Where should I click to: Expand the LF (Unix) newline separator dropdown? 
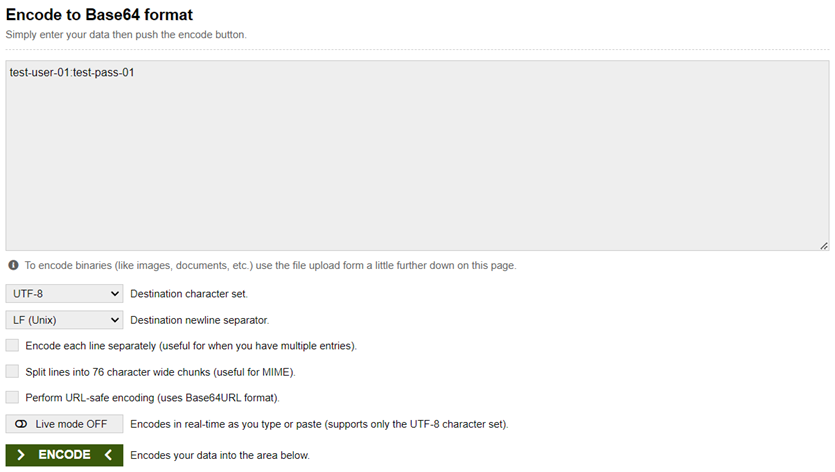[x=64, y=320]
